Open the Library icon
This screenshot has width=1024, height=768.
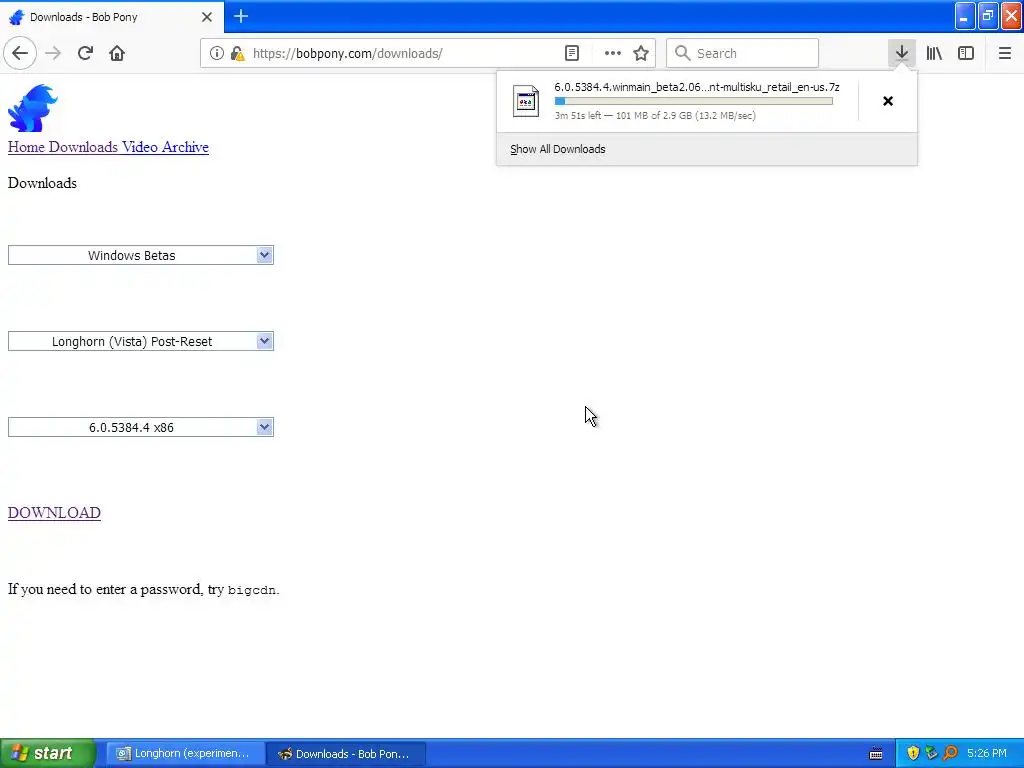(x=934, y=53)
